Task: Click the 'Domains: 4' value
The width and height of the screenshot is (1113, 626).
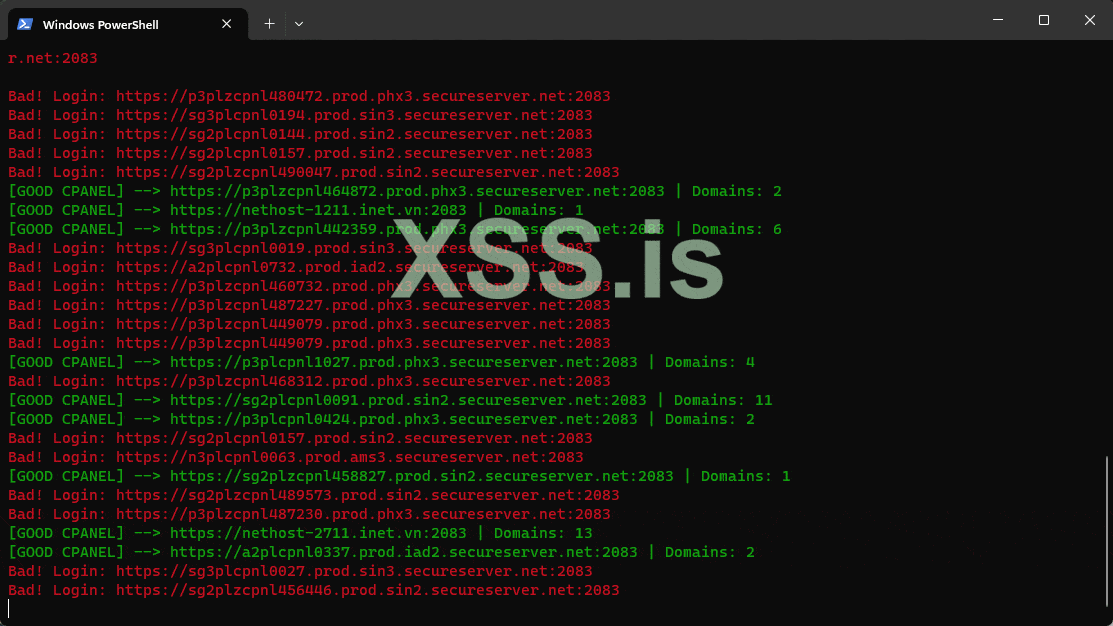Action: click(710, 363)
